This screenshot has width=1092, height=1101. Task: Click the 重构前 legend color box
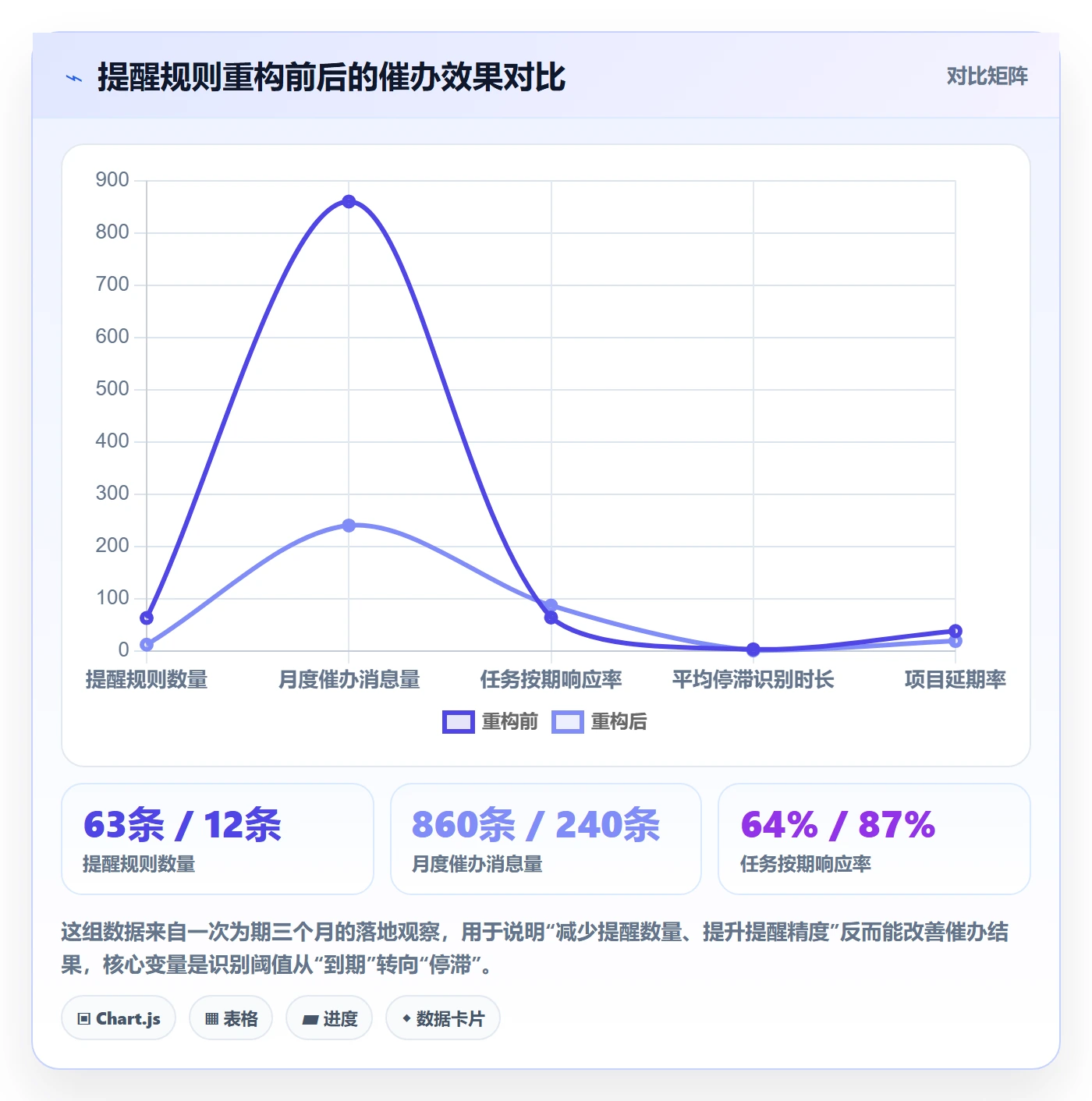tap(458, 722)
